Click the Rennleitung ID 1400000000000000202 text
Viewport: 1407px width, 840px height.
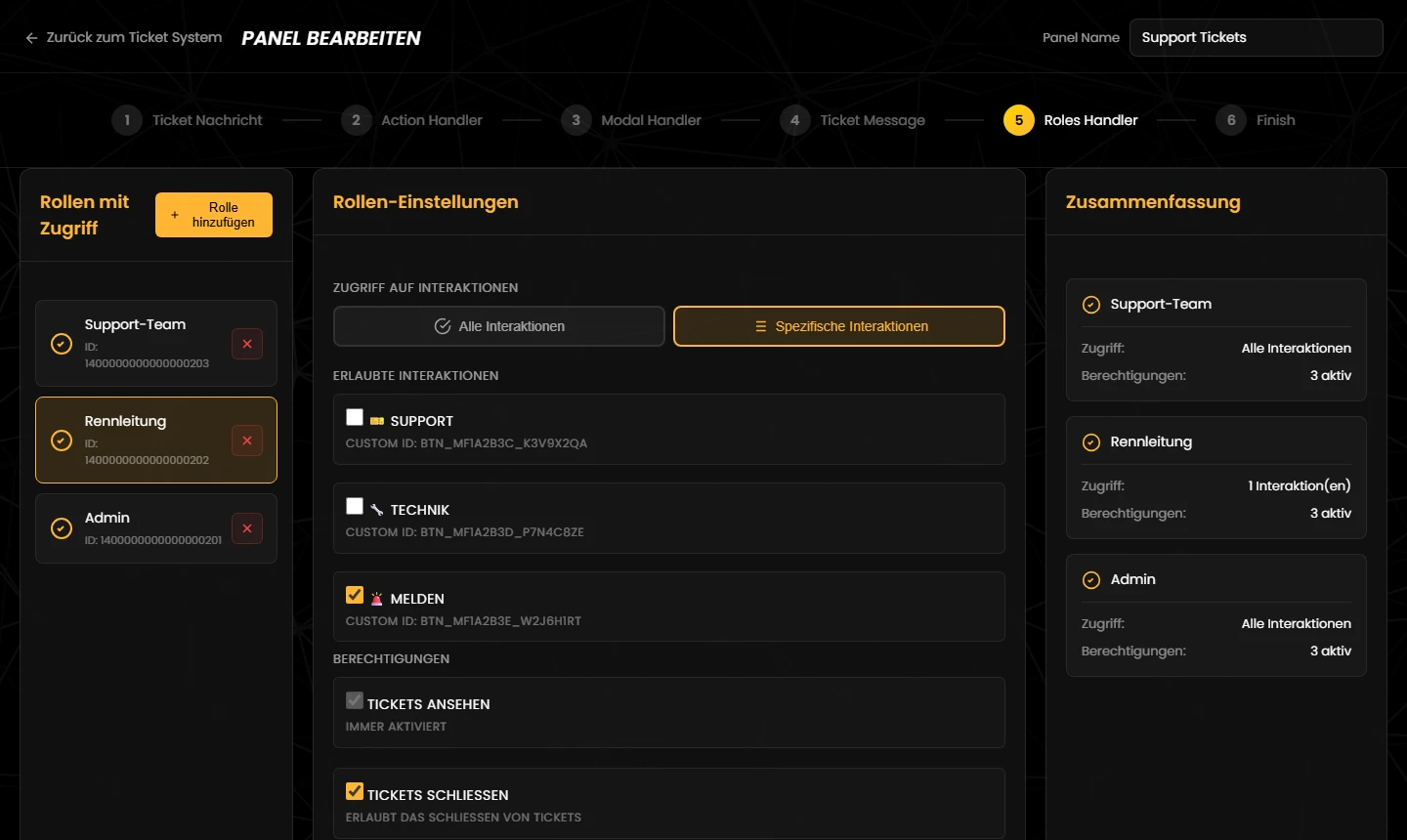(x=147, y=452)
